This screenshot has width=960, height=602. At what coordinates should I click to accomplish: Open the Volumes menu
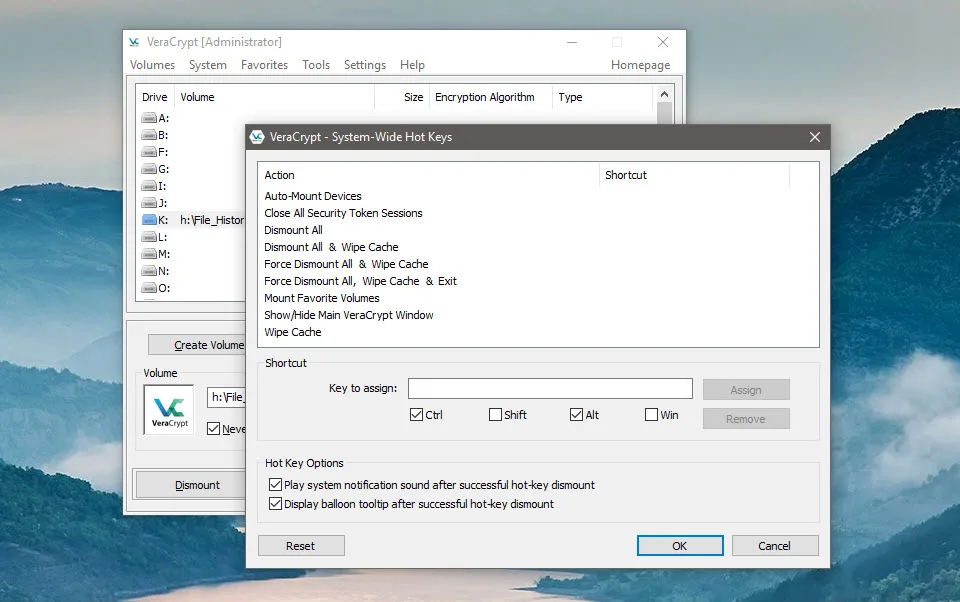(x=152, y=65)
